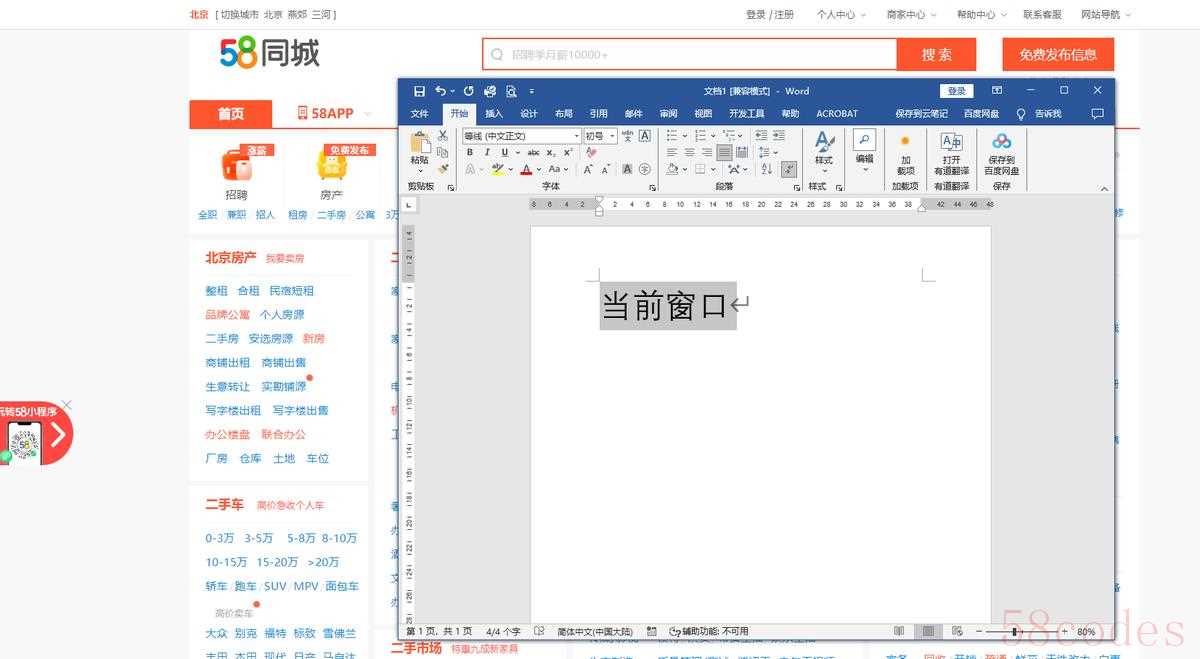Viewport: 1200px width, 659px height.
Task: Toggle Show/Hide paragraph marks
Action: [789, 169]
